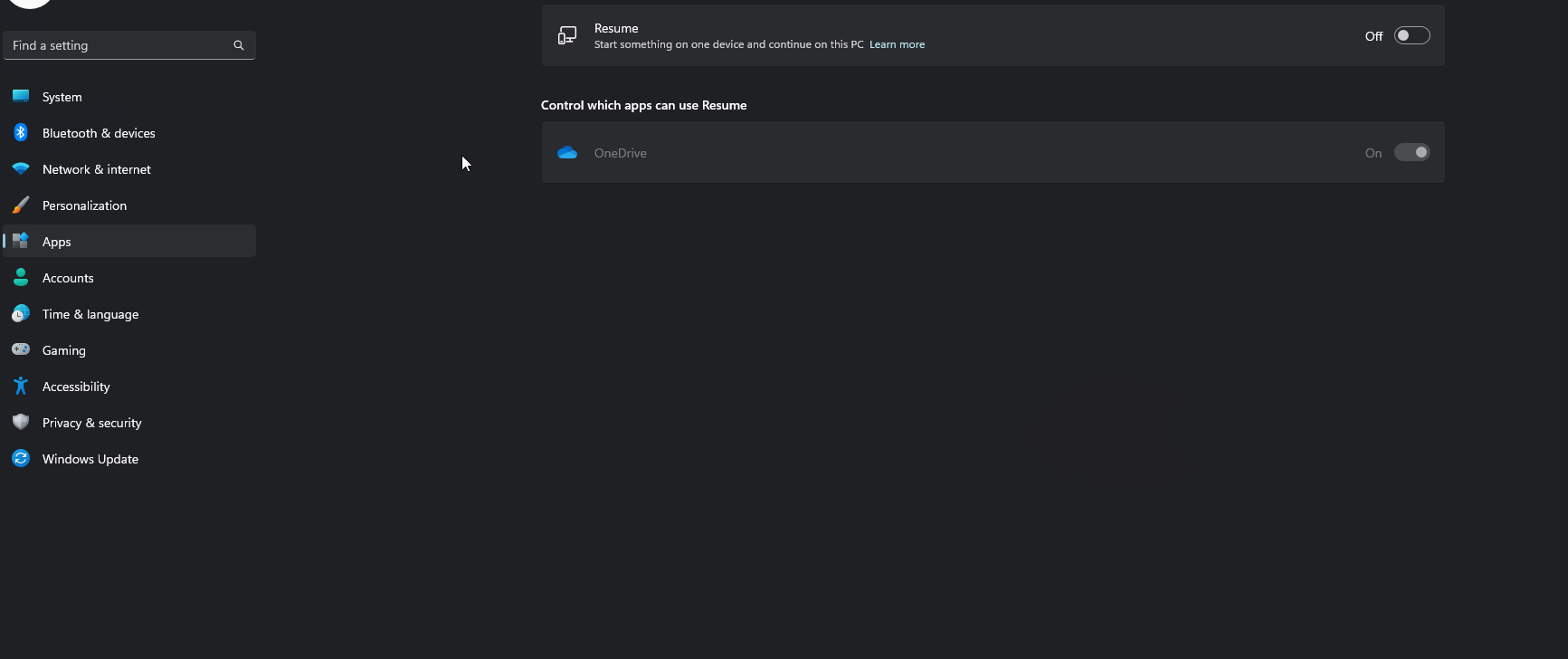Screen dimensions: 1568x659
Task: Open the Learn more link
Action: click(x=897, y=44)
